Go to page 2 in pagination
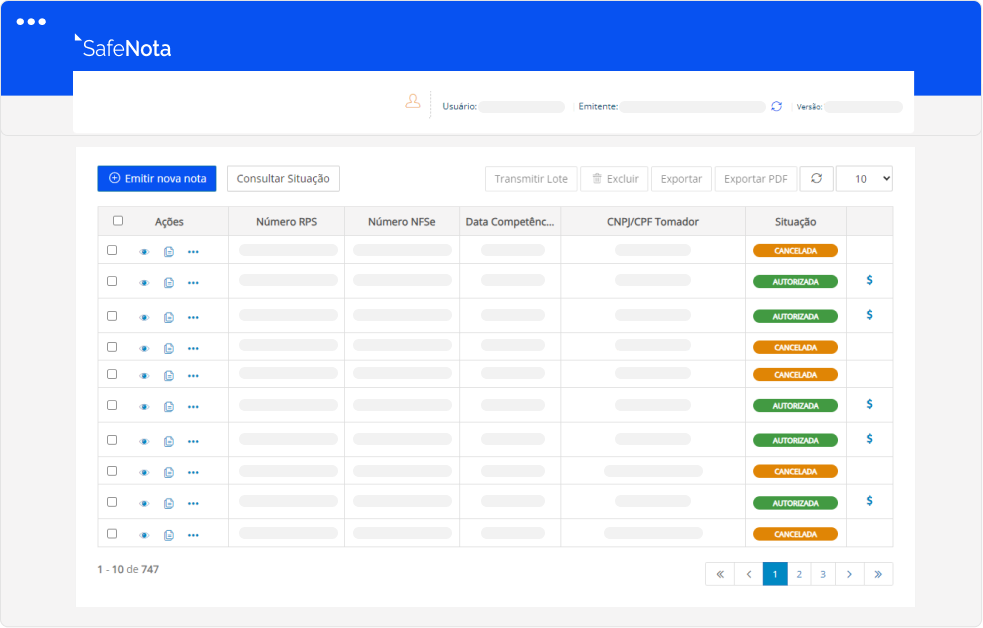The width and height of the screenshot is (983, 628). coord(799,574)
